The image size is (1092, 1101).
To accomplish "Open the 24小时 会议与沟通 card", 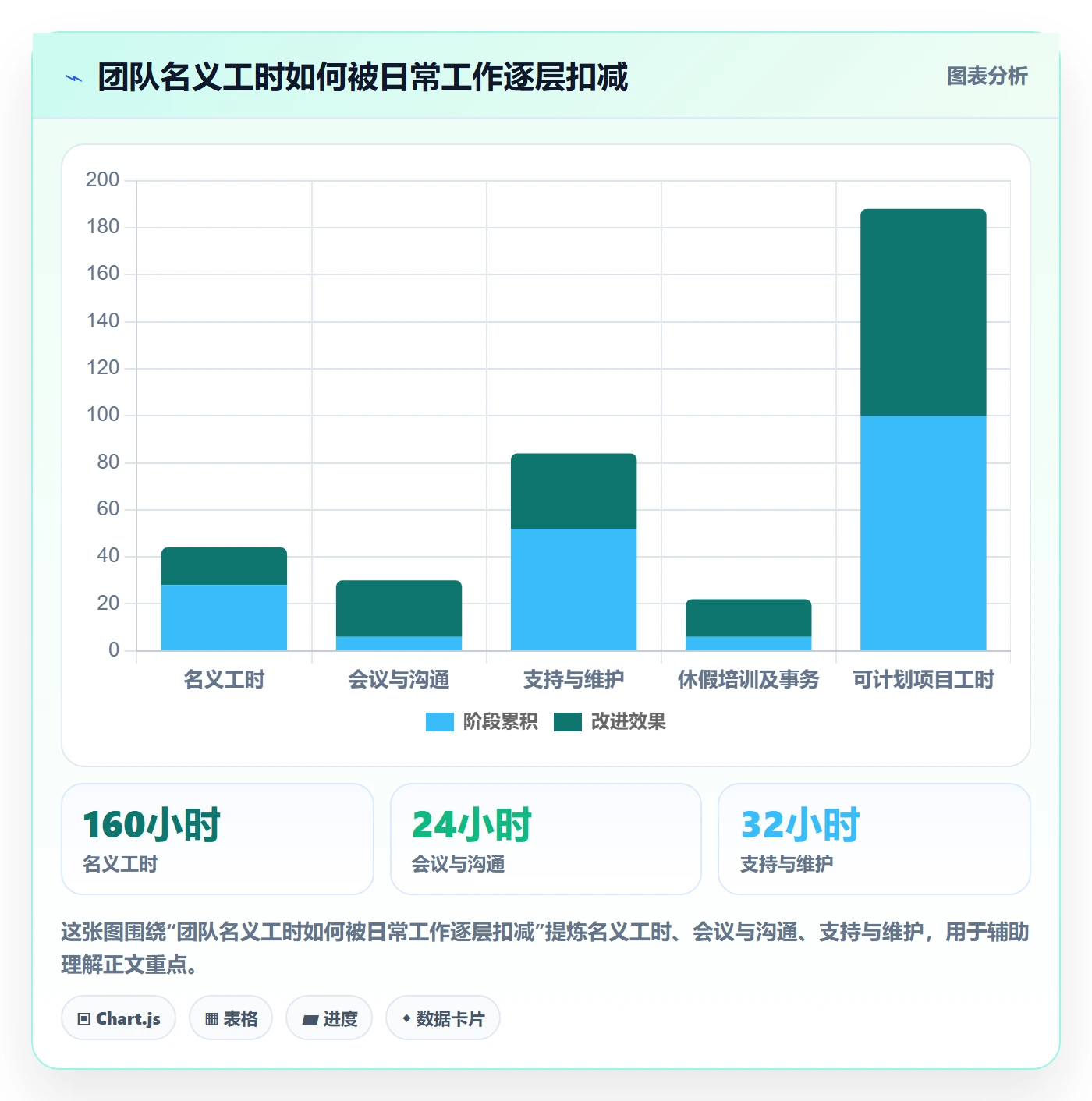I will [546, 839].
